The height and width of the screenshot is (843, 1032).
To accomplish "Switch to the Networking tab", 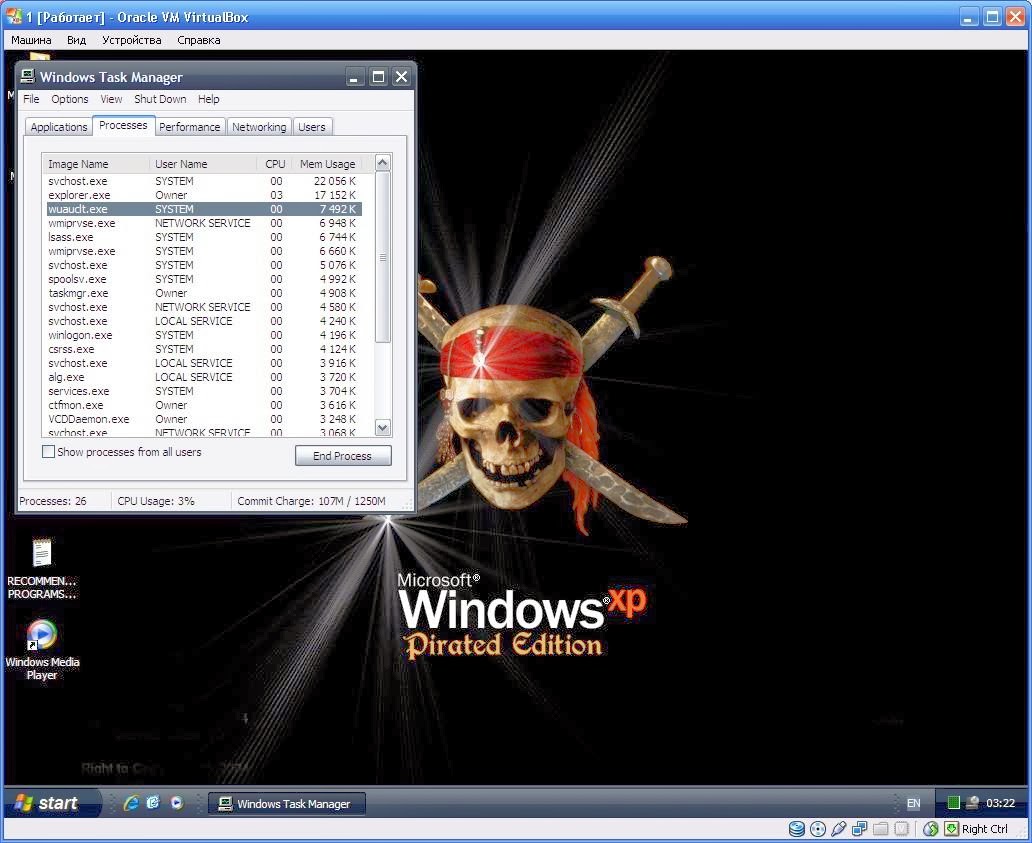I will [x=259, y=127].
